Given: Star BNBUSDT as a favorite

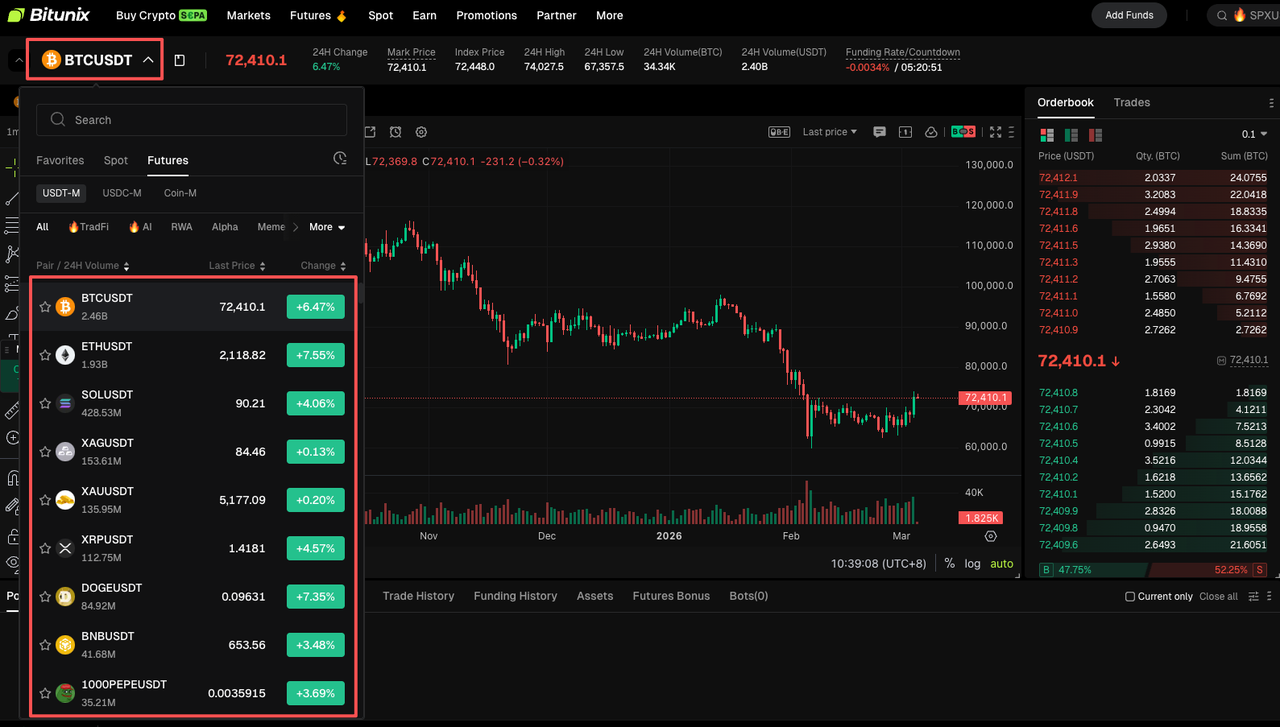Looking at the screenshot, I should [45, 645].
